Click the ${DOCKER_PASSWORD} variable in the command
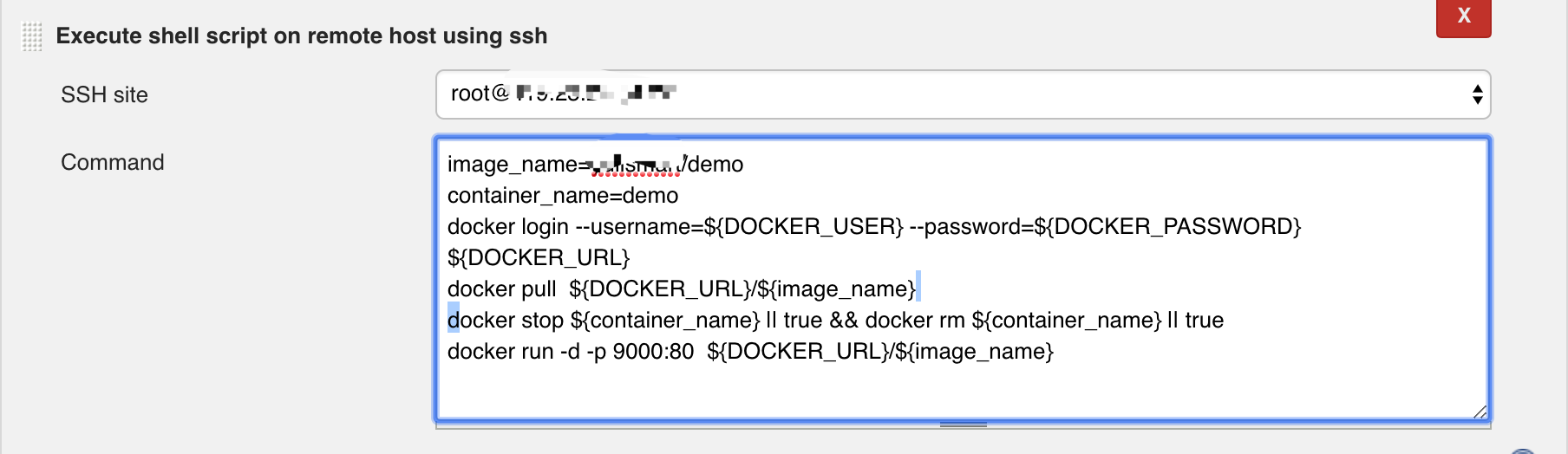Viewport: 1568px width, 454px height. [x=1167, y=227]
